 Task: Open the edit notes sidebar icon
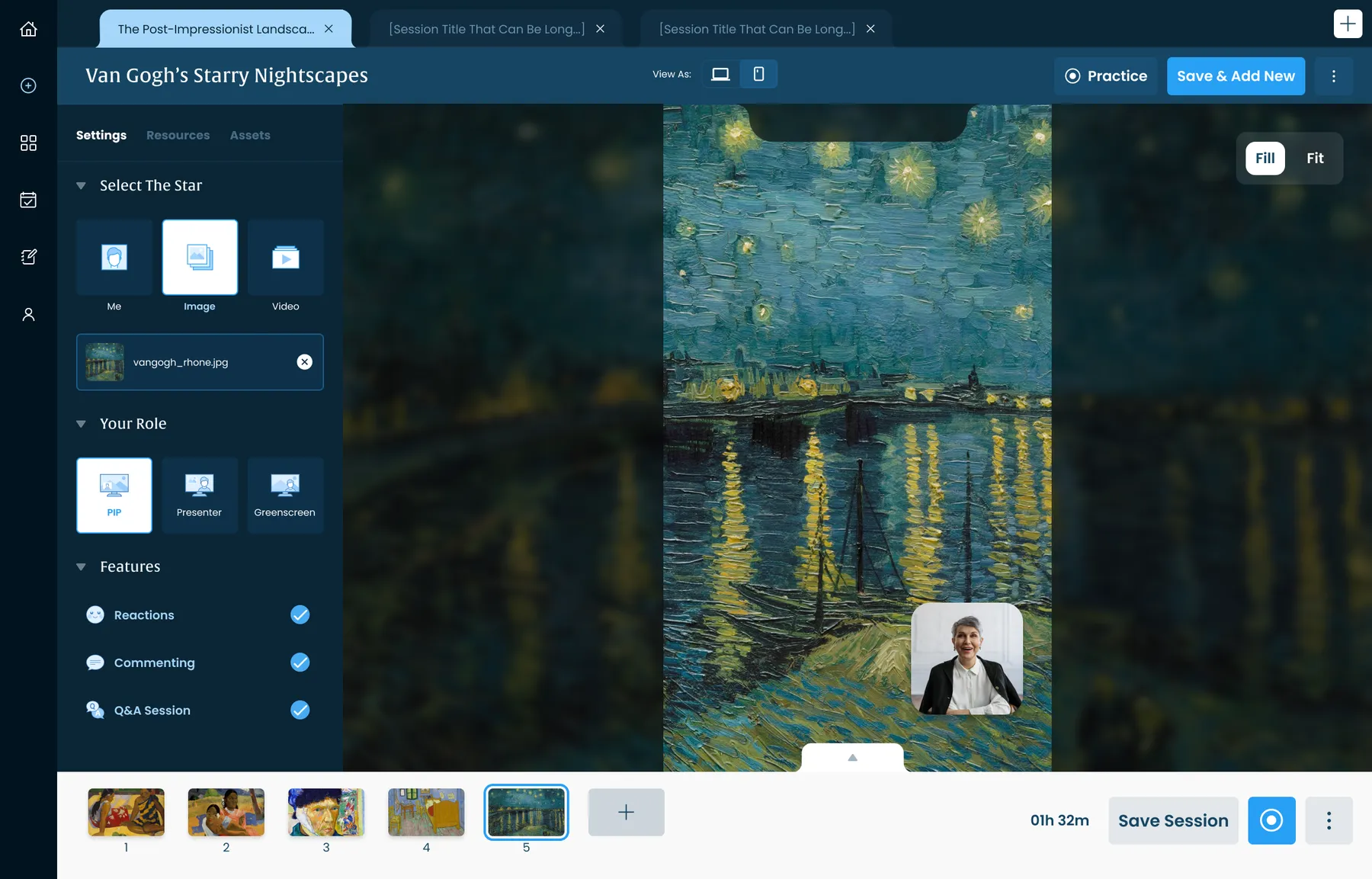tap(28, 257)
